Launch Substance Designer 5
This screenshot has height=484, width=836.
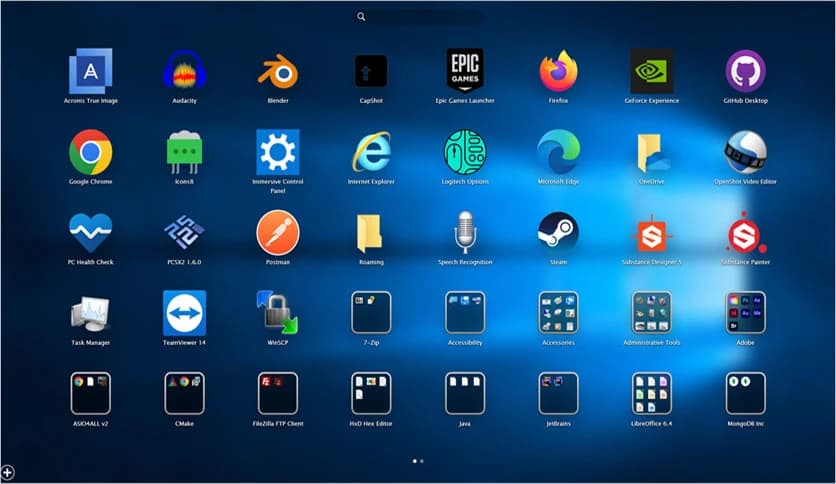(x=652, y=235)
